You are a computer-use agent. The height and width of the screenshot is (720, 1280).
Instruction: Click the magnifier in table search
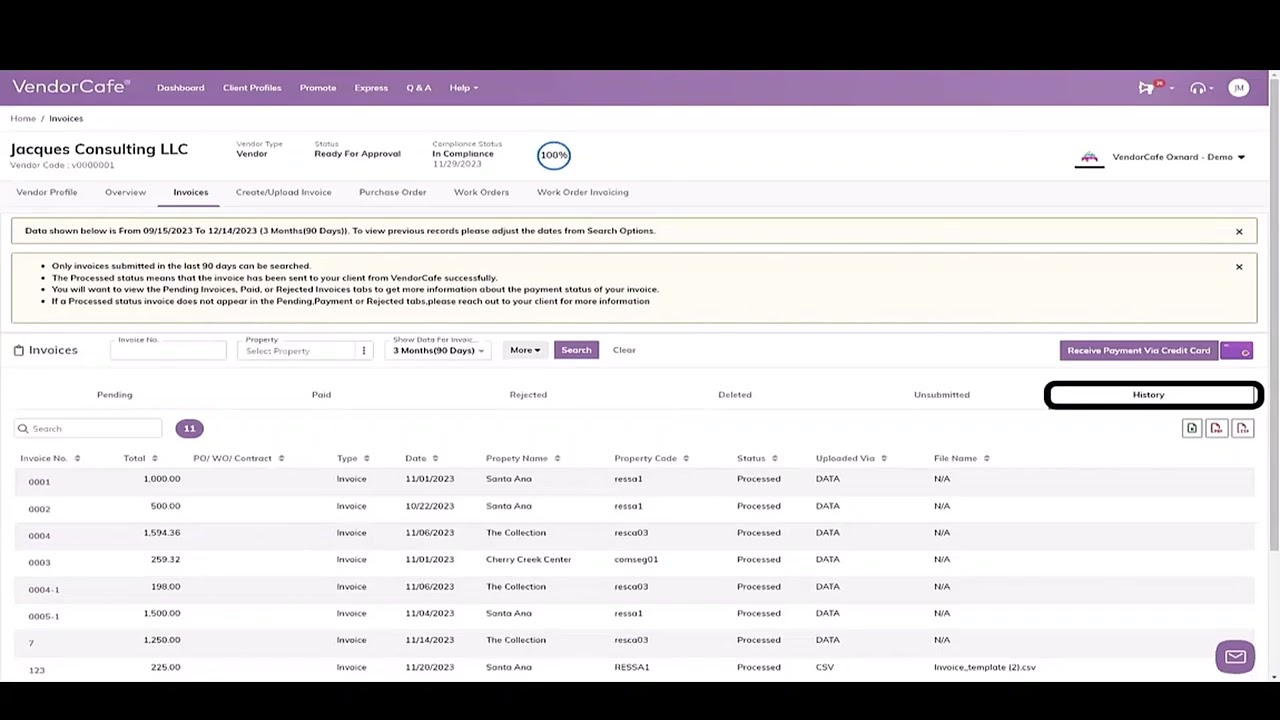coord(23,429)
